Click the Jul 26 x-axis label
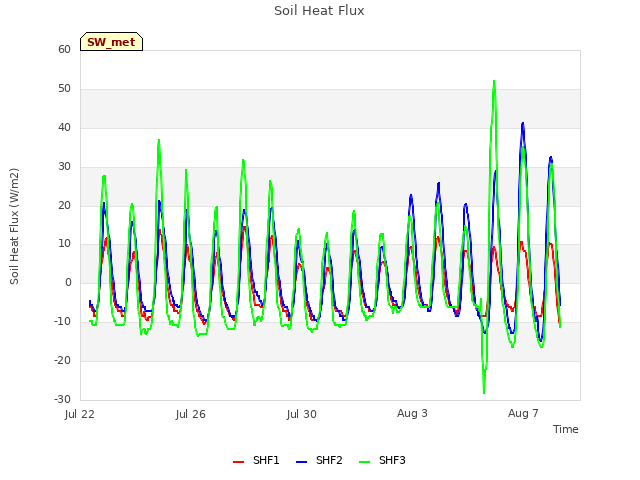The width and height of the screenshot is (640, 480). pyautogui.click(x=191, y=414)
